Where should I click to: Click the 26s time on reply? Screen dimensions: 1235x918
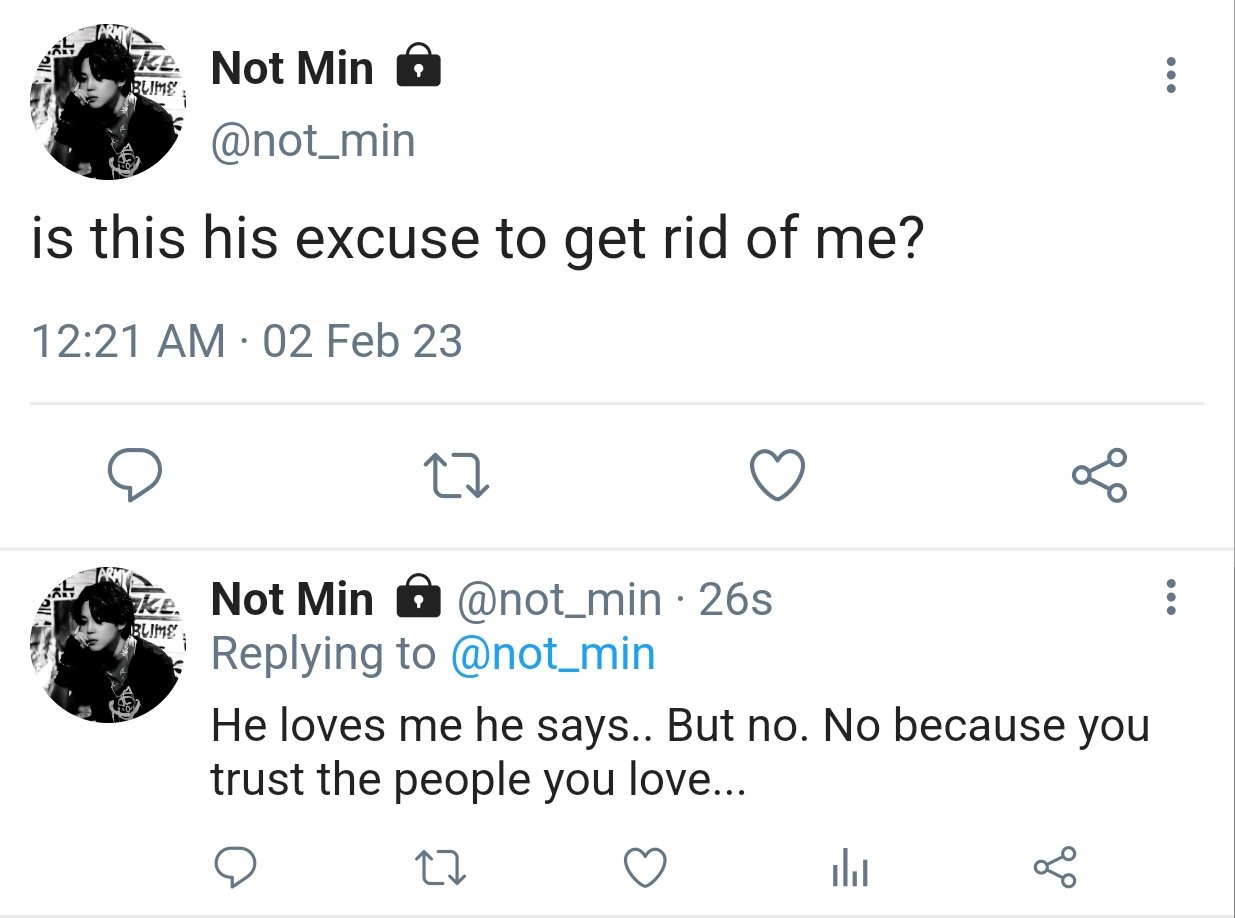(x=735, y=600)
